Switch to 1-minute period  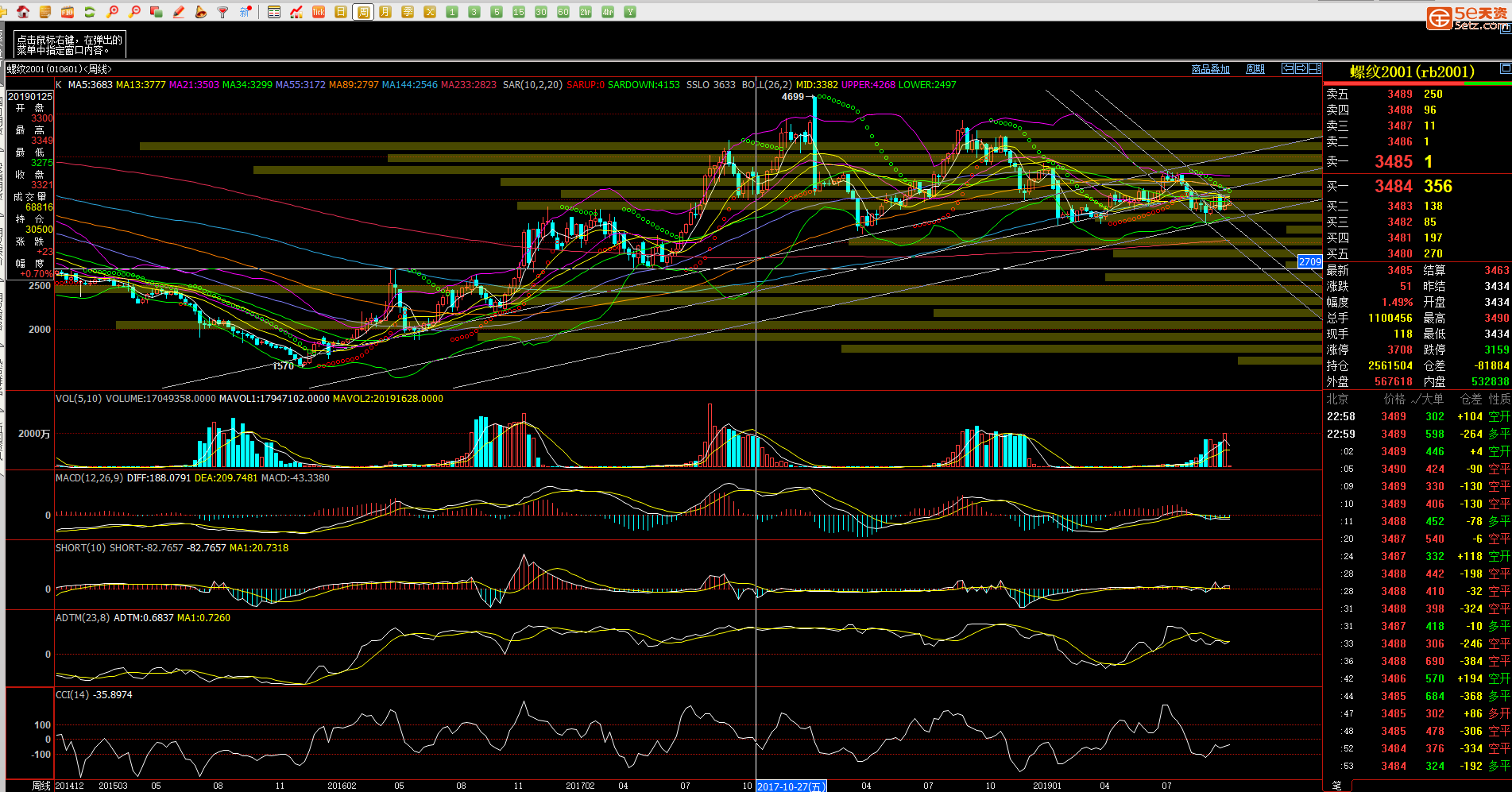452,12
